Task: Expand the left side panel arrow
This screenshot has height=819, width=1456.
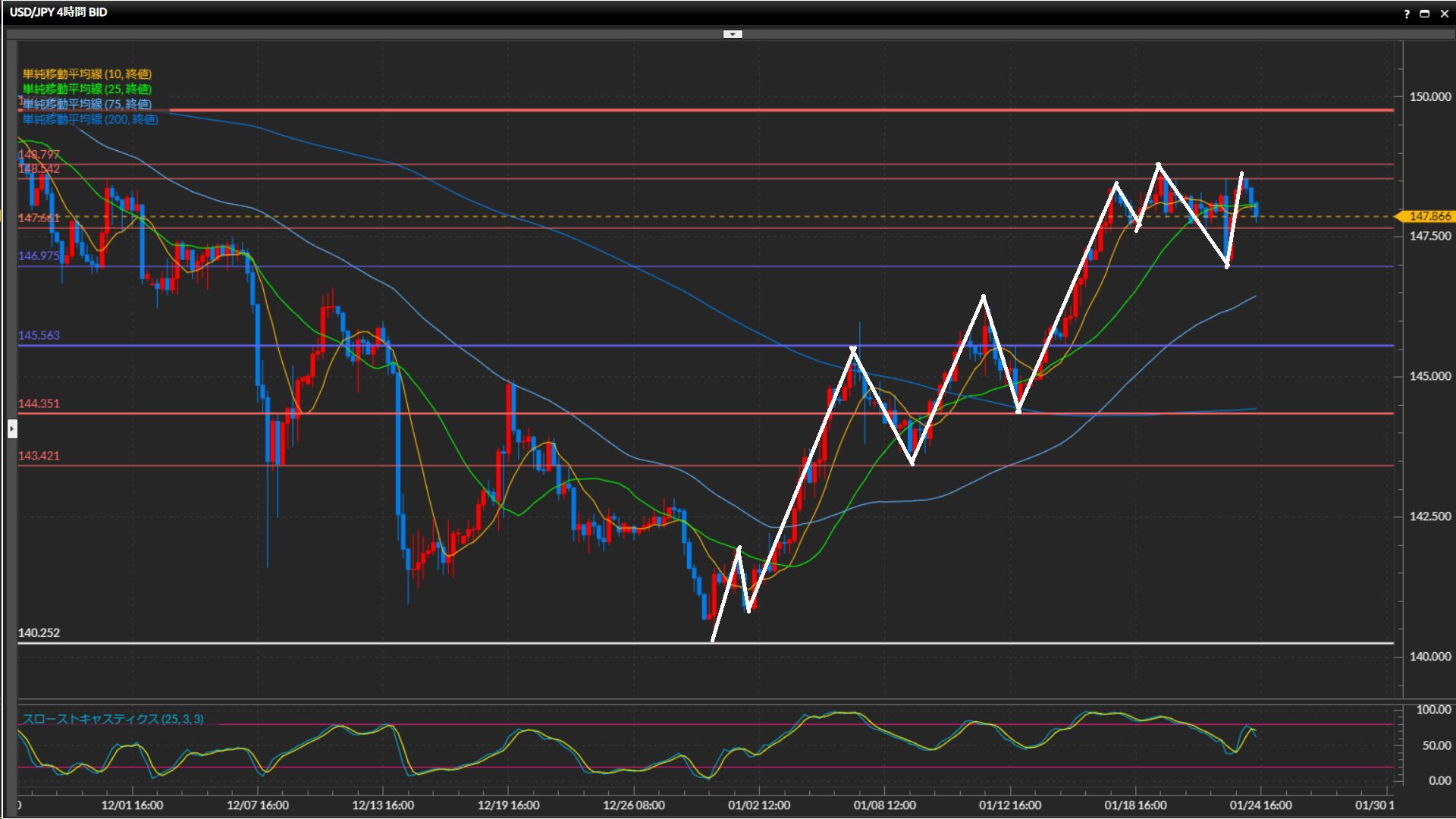Action: coord(12,429)
